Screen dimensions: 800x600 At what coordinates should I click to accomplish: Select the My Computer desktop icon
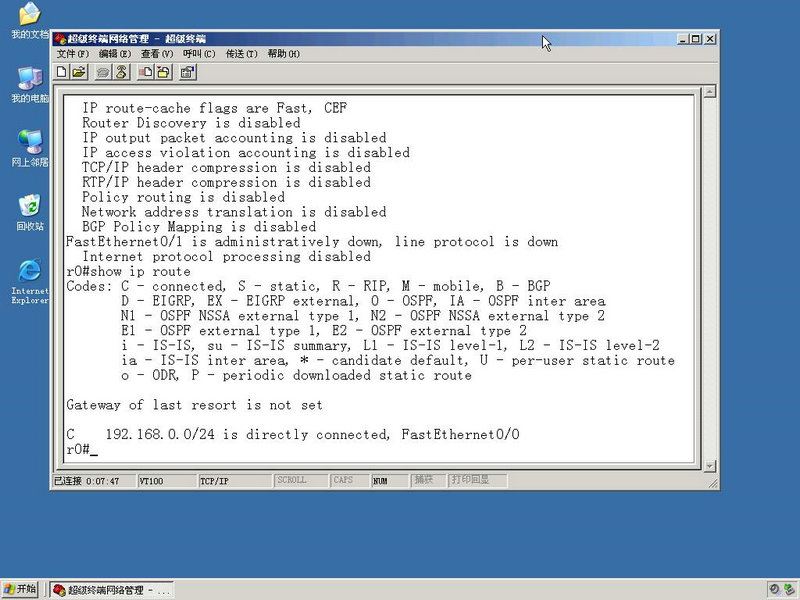coord(30,84)
